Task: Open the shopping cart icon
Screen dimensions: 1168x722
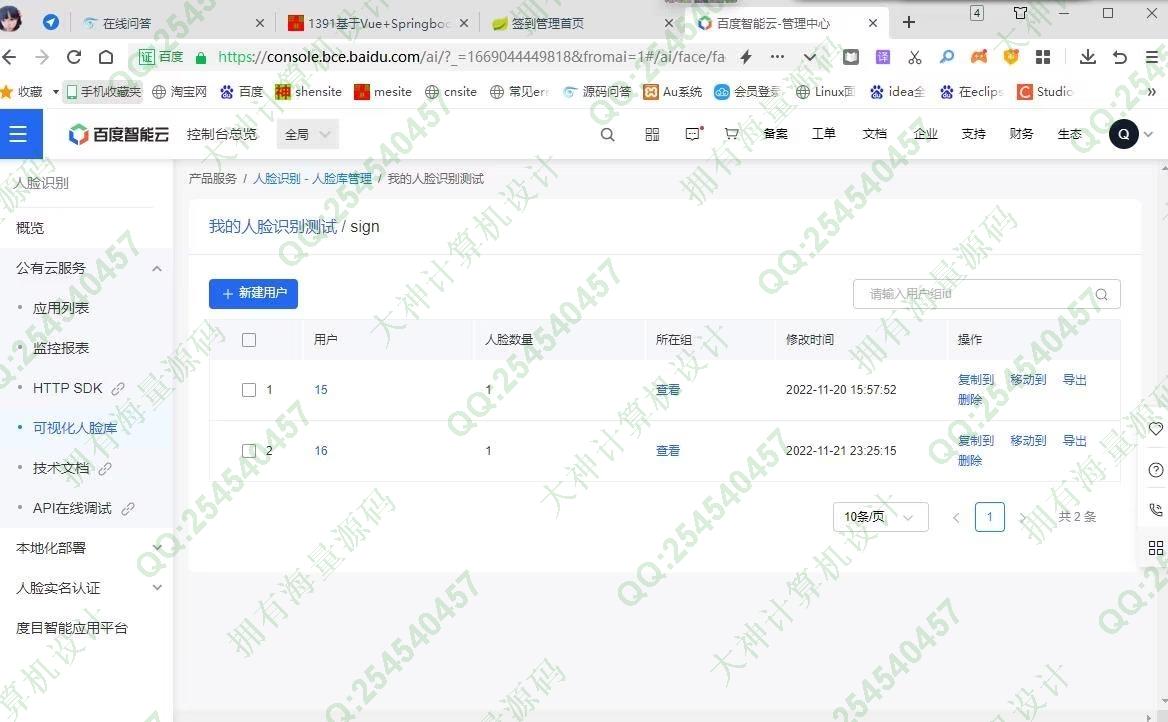Action: [x=731, y=134]
